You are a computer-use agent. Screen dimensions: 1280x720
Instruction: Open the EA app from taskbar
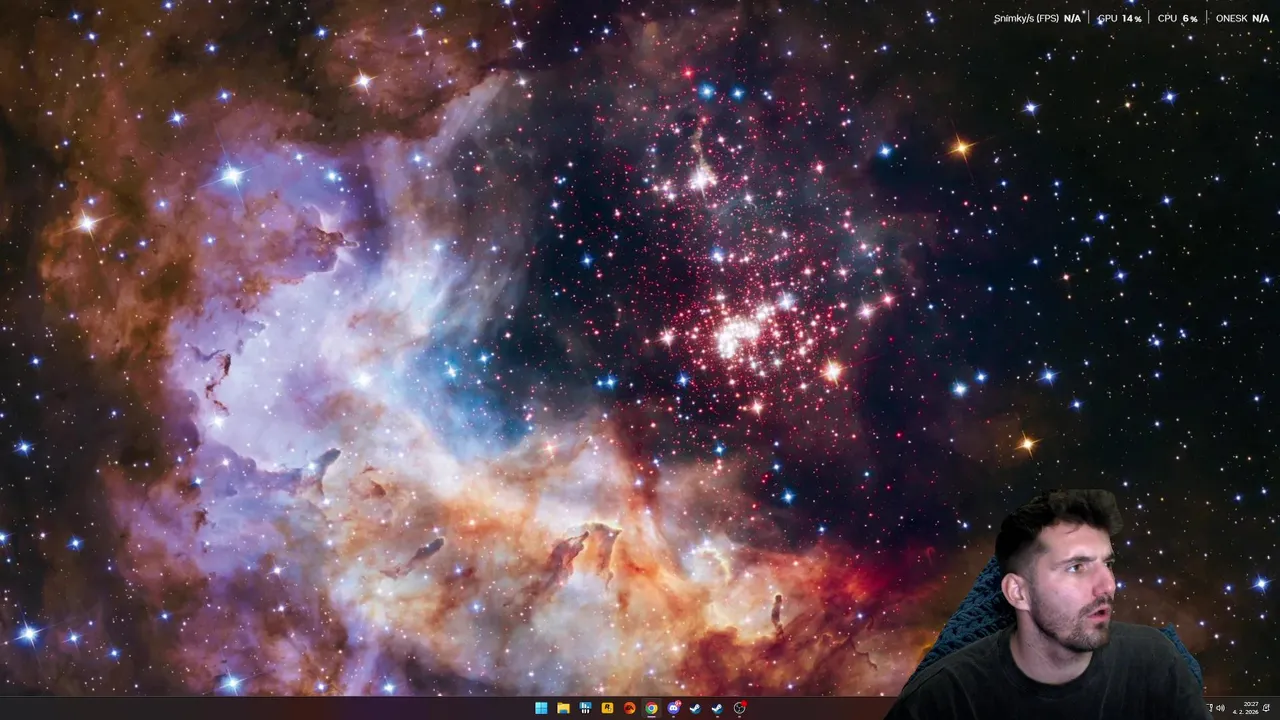point(629,708)
